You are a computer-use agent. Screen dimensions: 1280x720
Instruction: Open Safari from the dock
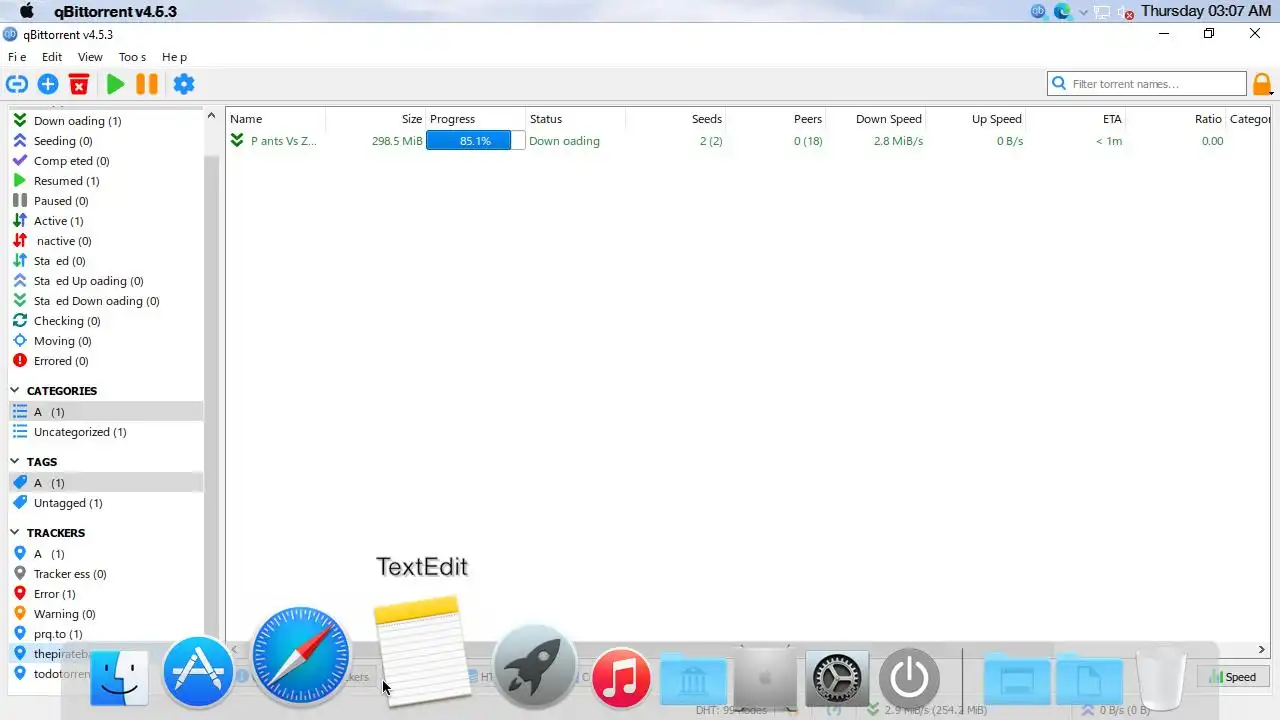click(301, 656)
